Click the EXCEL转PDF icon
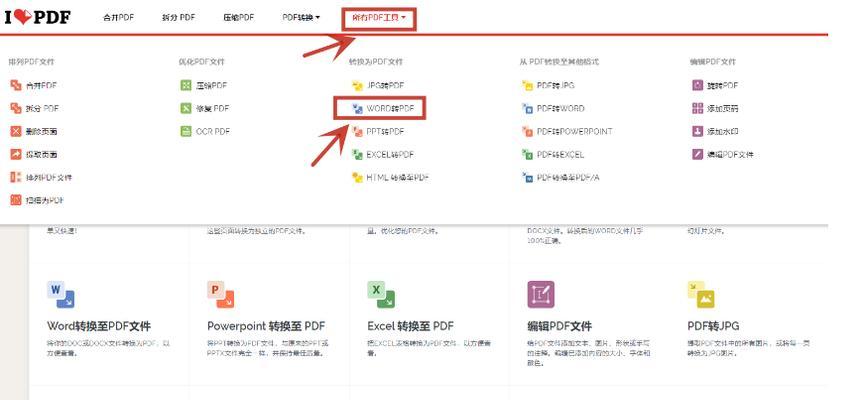This screenshot has height=400, width=865. [x=357, y=154]
